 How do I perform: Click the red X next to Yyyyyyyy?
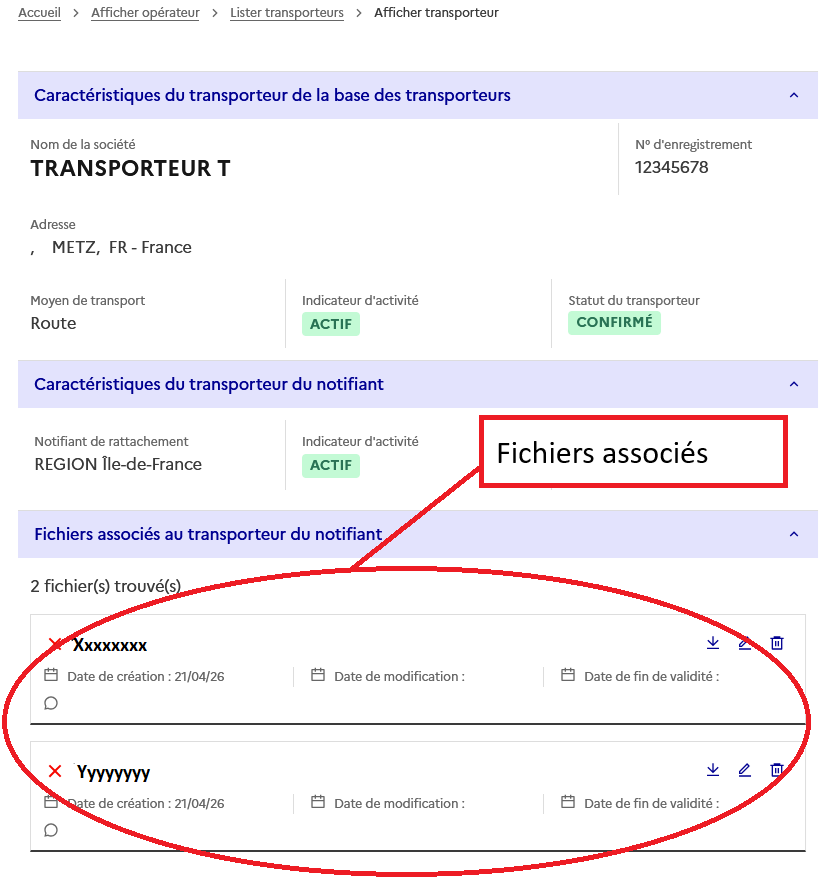(x=55, y=771)
